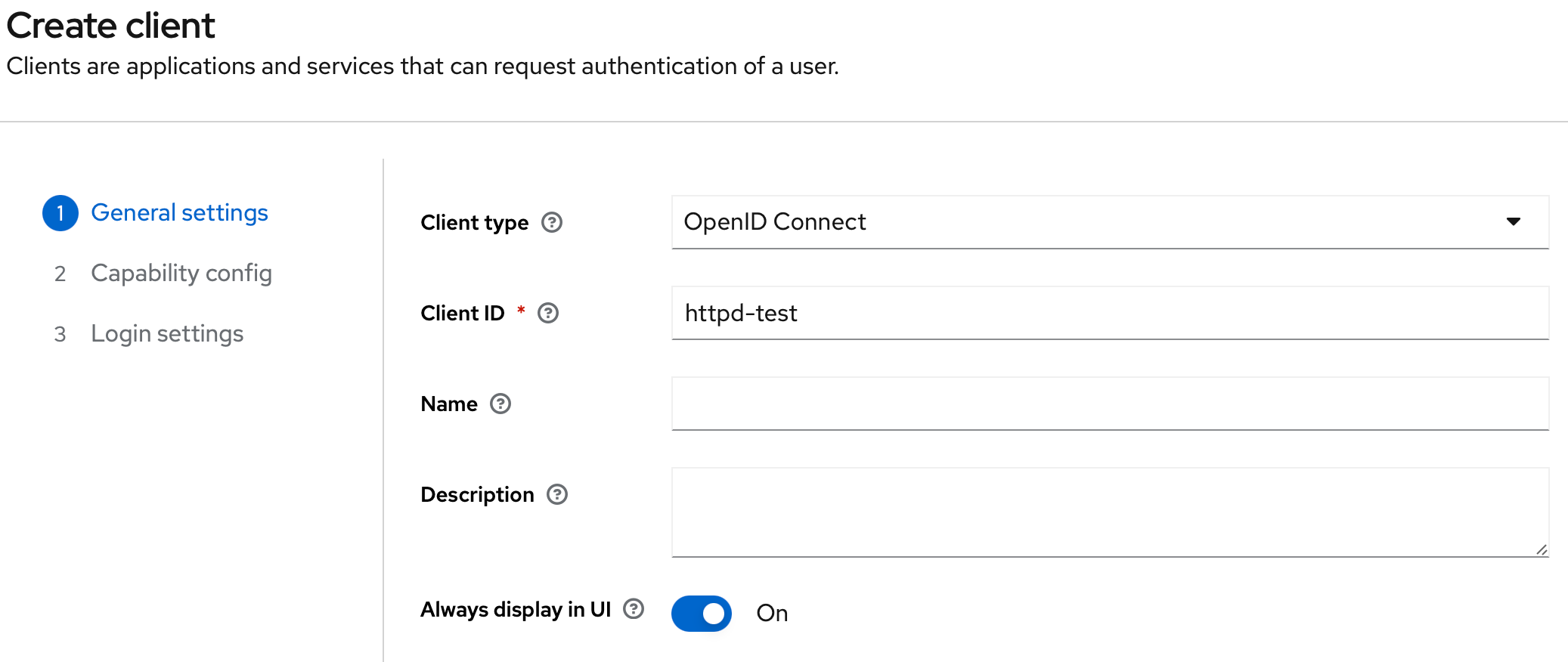Turn off Always display in UI switch
The image size is (1568, 662).
[702, 613]
